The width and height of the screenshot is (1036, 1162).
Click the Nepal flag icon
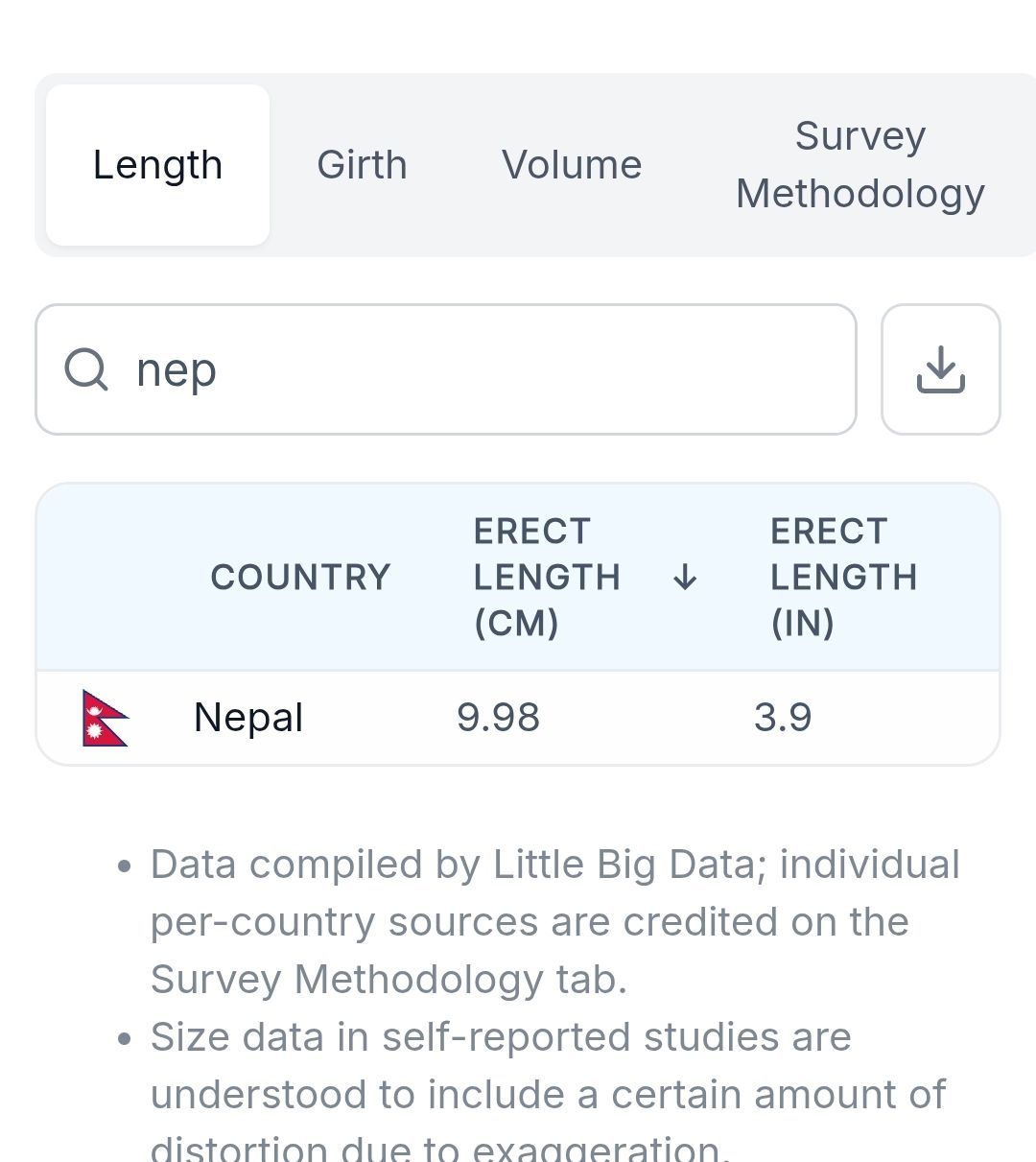105,718
